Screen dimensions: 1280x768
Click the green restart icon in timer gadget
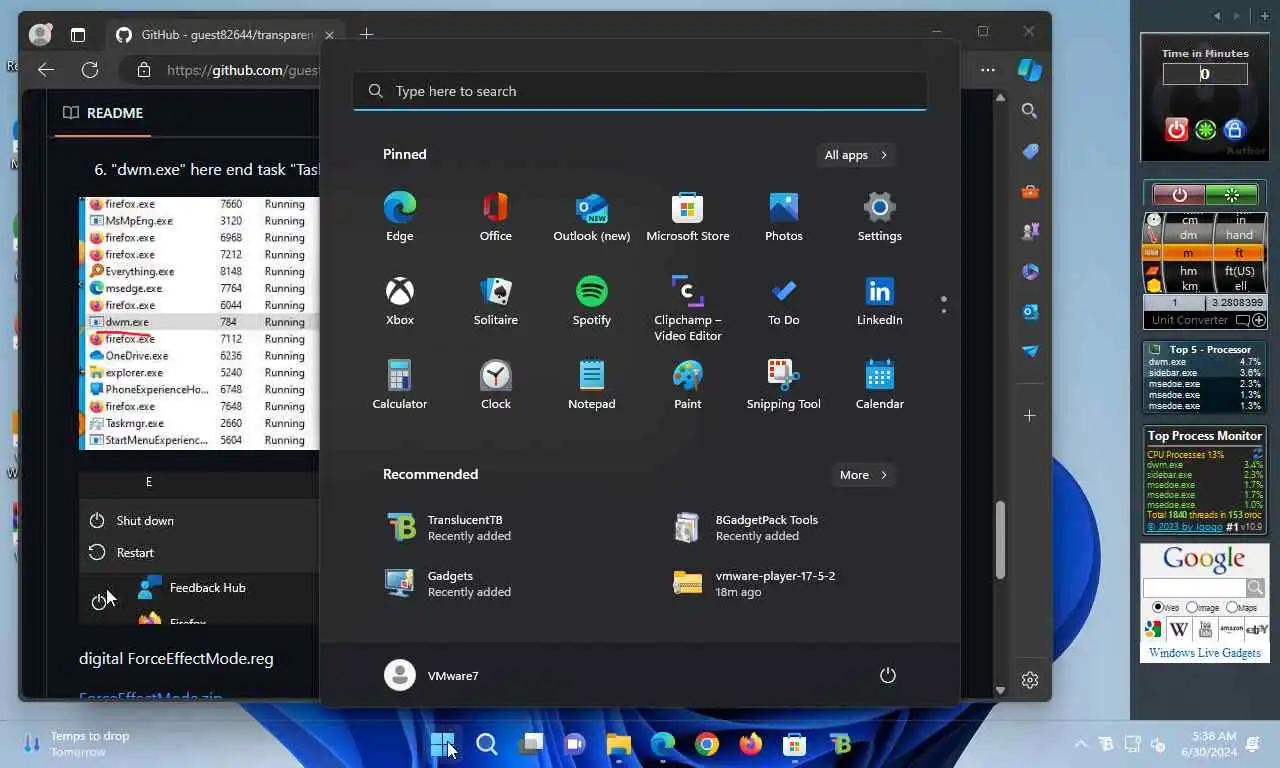click(x=1206, y=130)
